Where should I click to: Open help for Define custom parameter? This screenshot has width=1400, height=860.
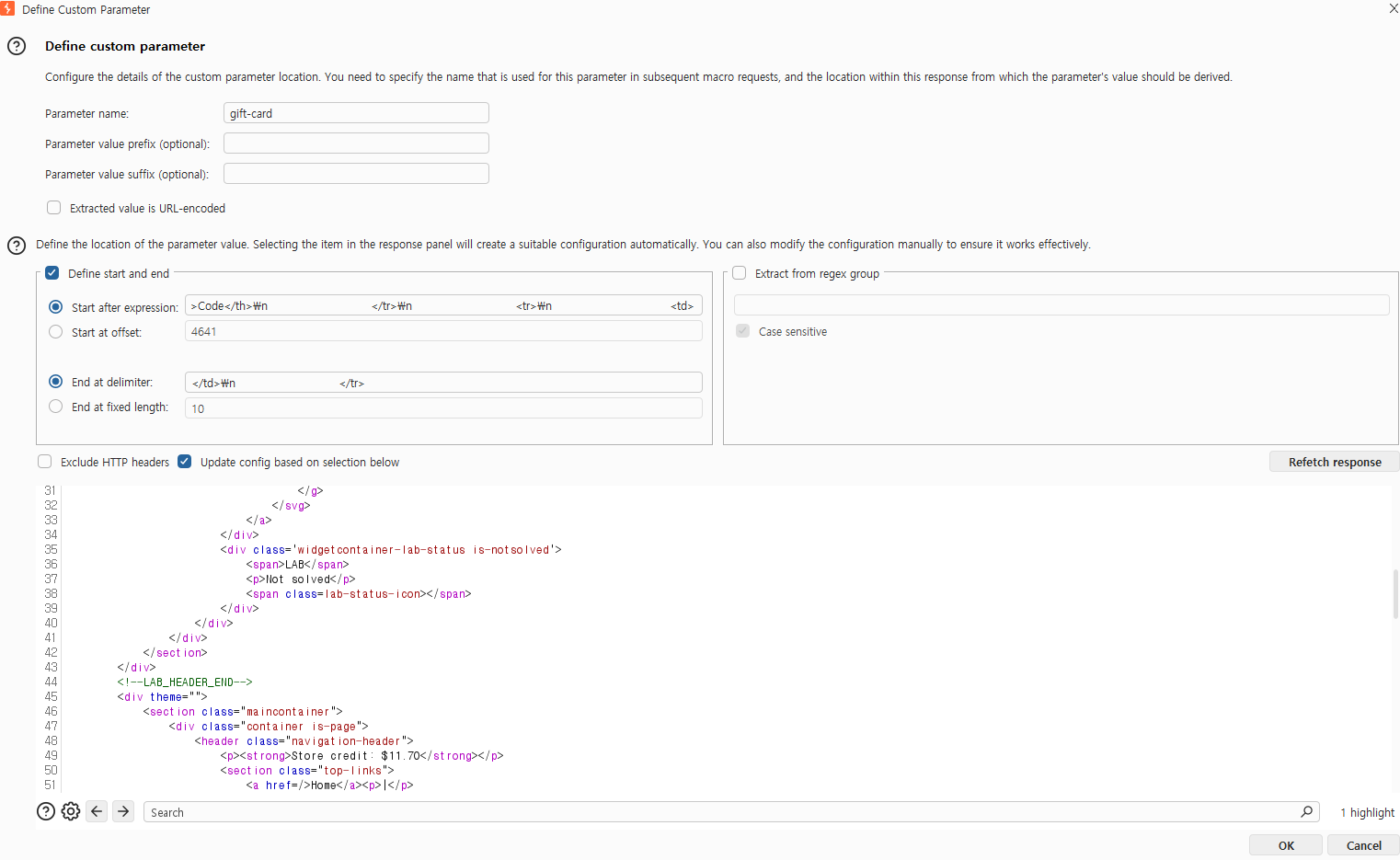tap(17, 46)
